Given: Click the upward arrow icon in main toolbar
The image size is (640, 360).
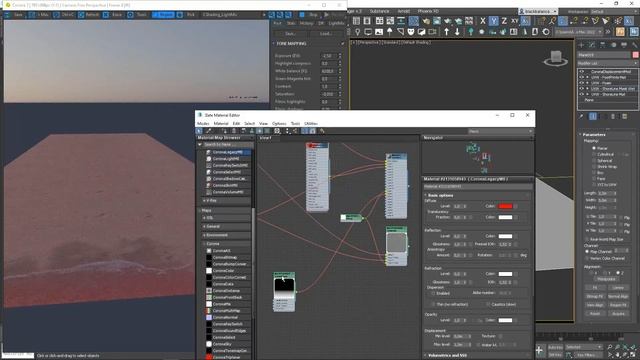Looking at the screenshot, I should pos(447,31).
